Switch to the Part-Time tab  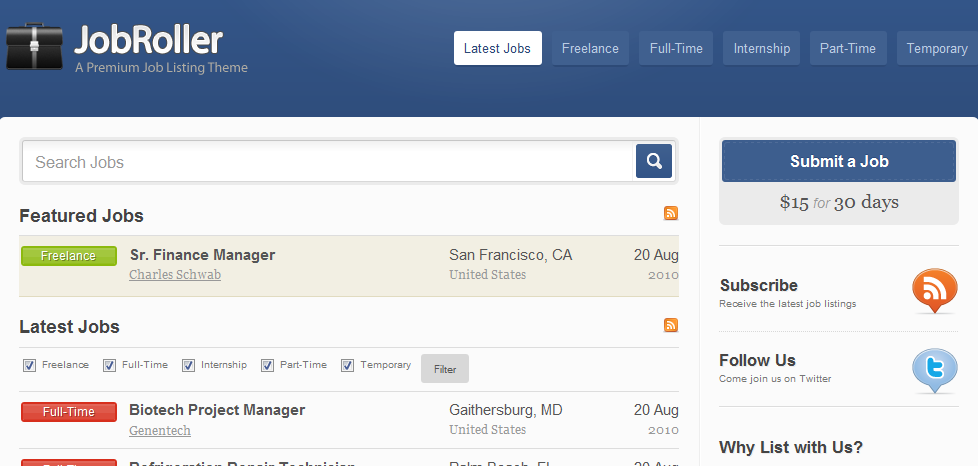pyautogui.click(x=848, y=48)
